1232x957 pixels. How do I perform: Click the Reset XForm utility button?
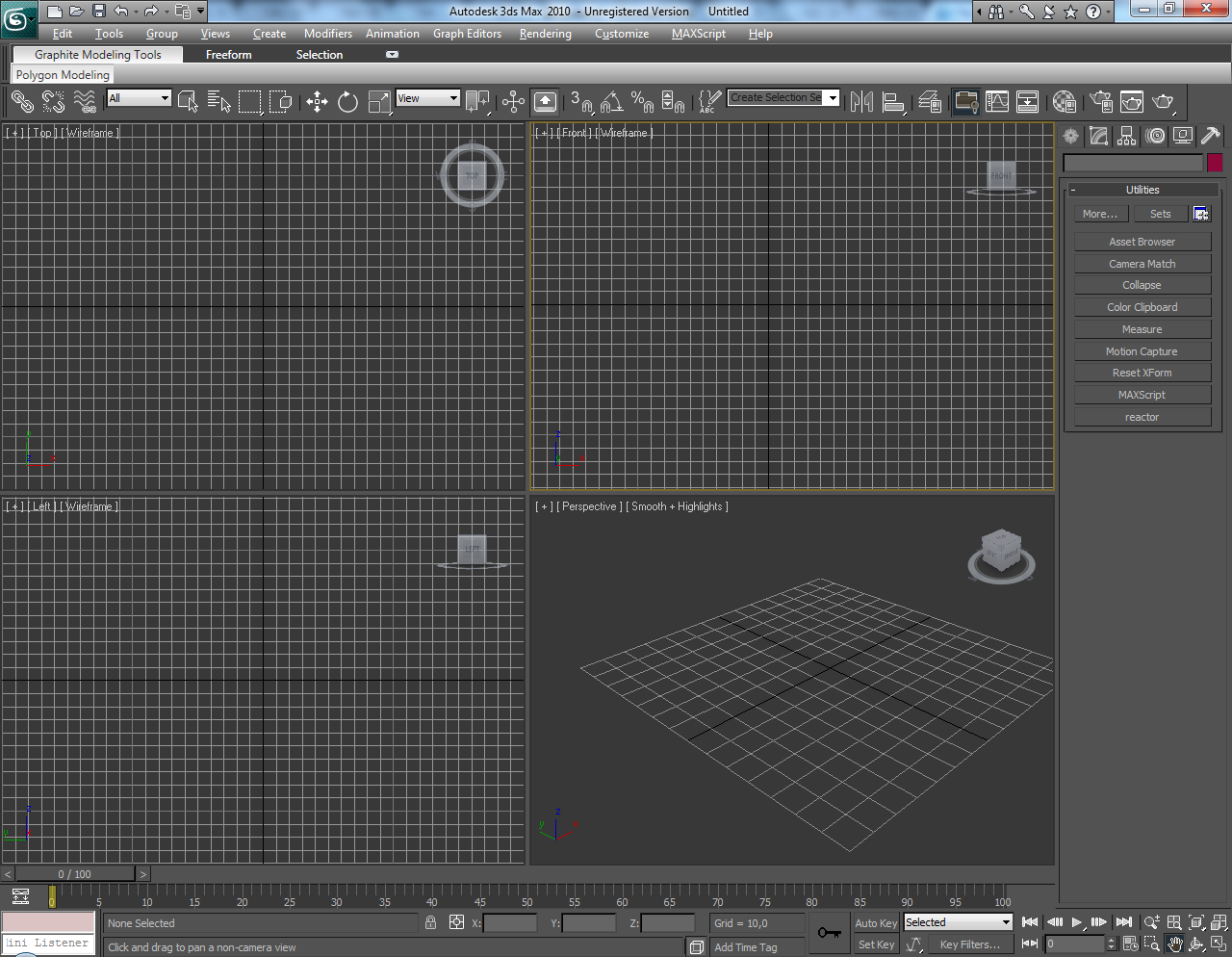coord(1142,373)
